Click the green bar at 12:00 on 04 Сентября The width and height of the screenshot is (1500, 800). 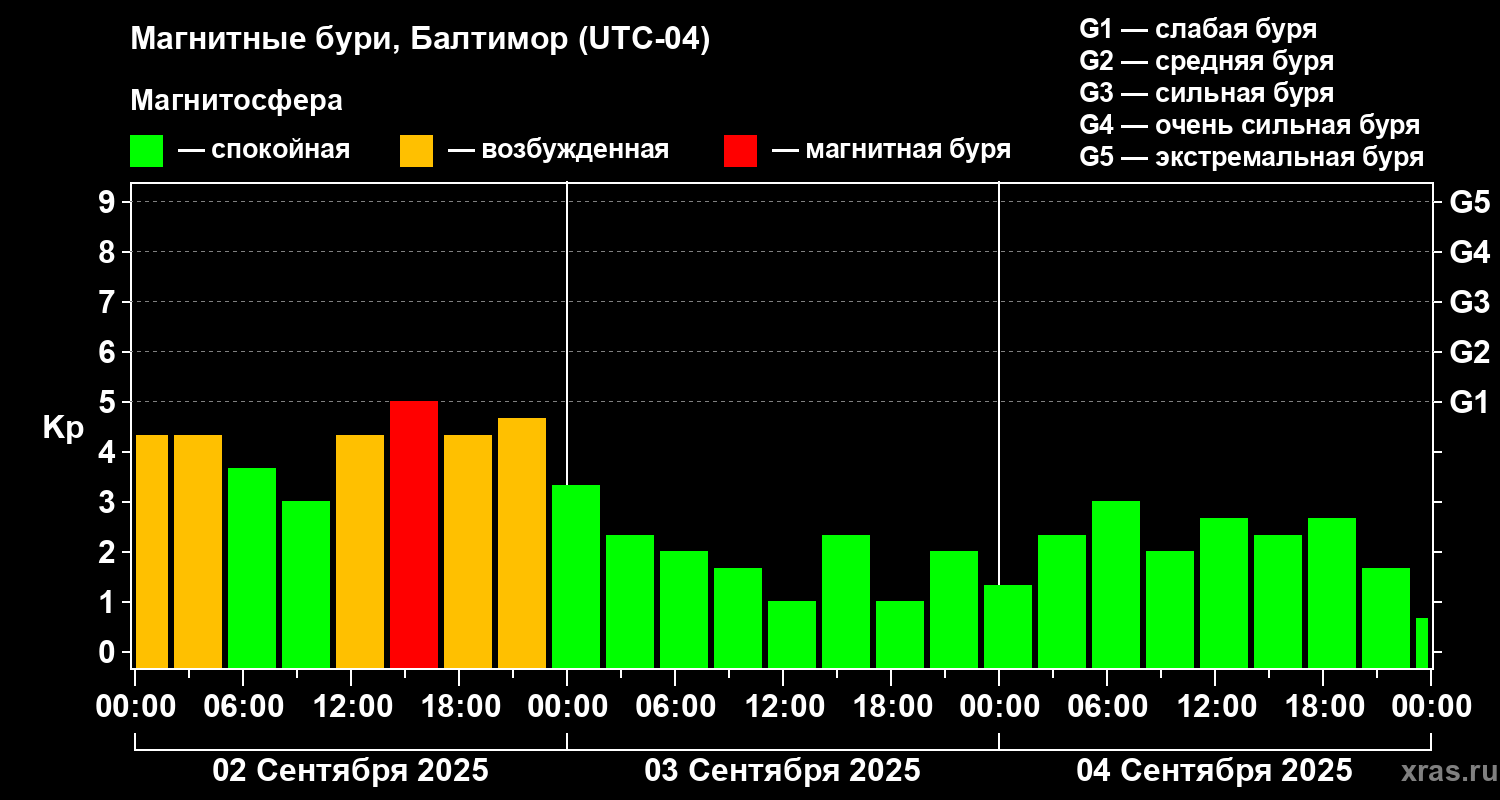pyautogui.click(x=1224, y=593)
